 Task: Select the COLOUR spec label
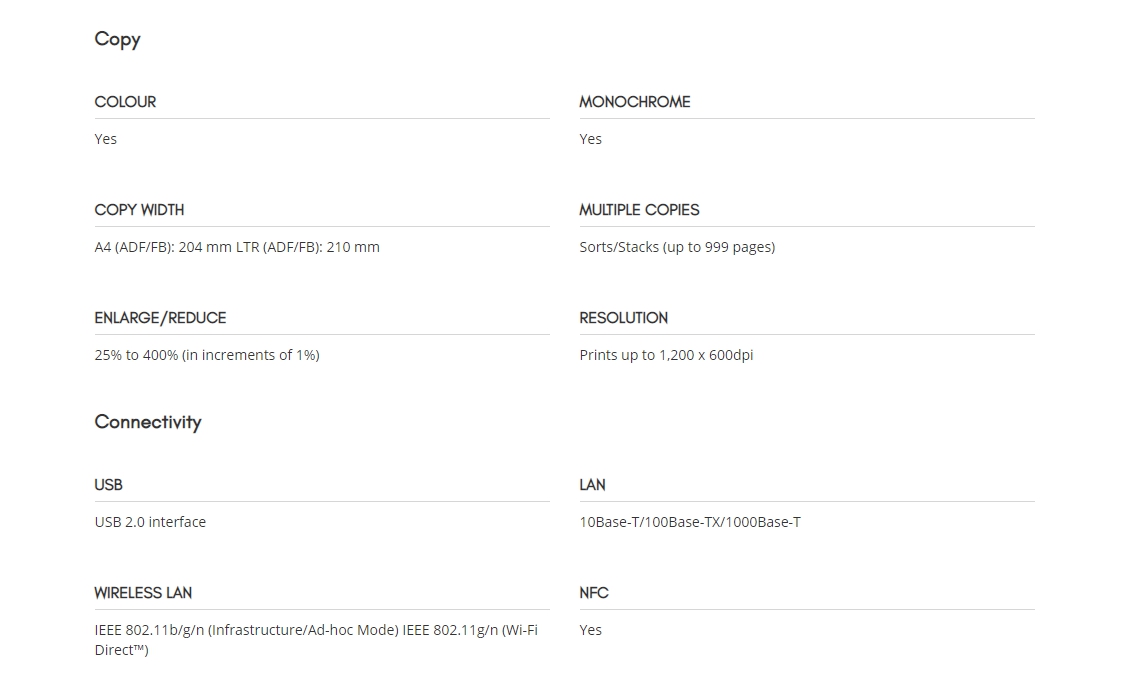(125, 102)
